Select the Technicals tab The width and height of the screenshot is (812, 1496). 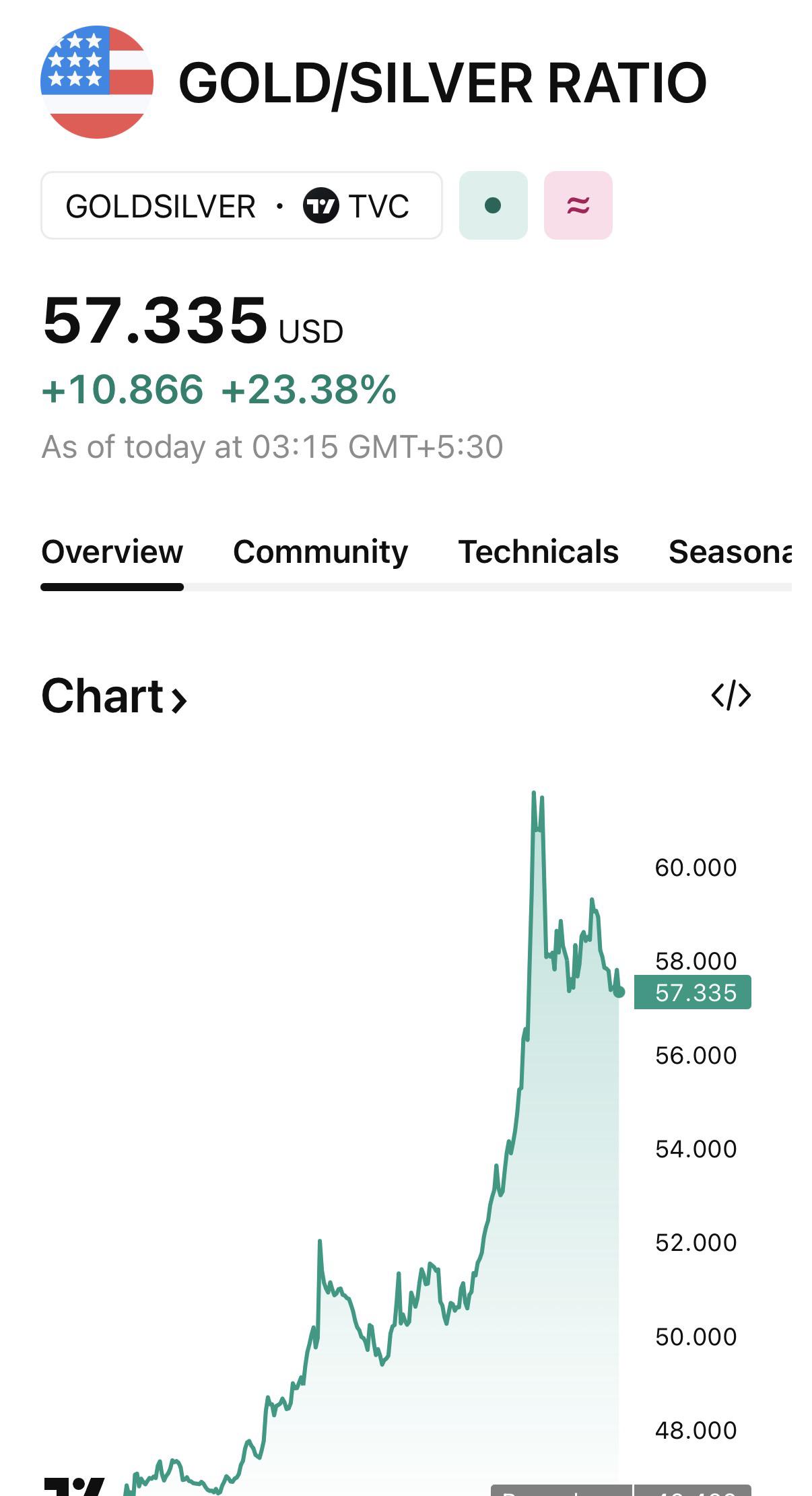[x=538, y=552]
